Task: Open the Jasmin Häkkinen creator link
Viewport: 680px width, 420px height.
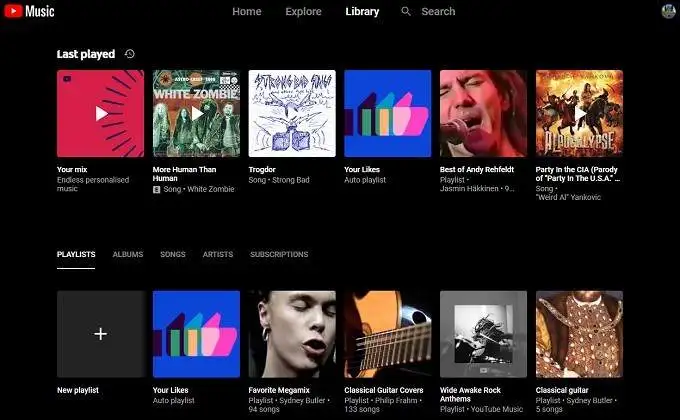Action: click(469, 189)
